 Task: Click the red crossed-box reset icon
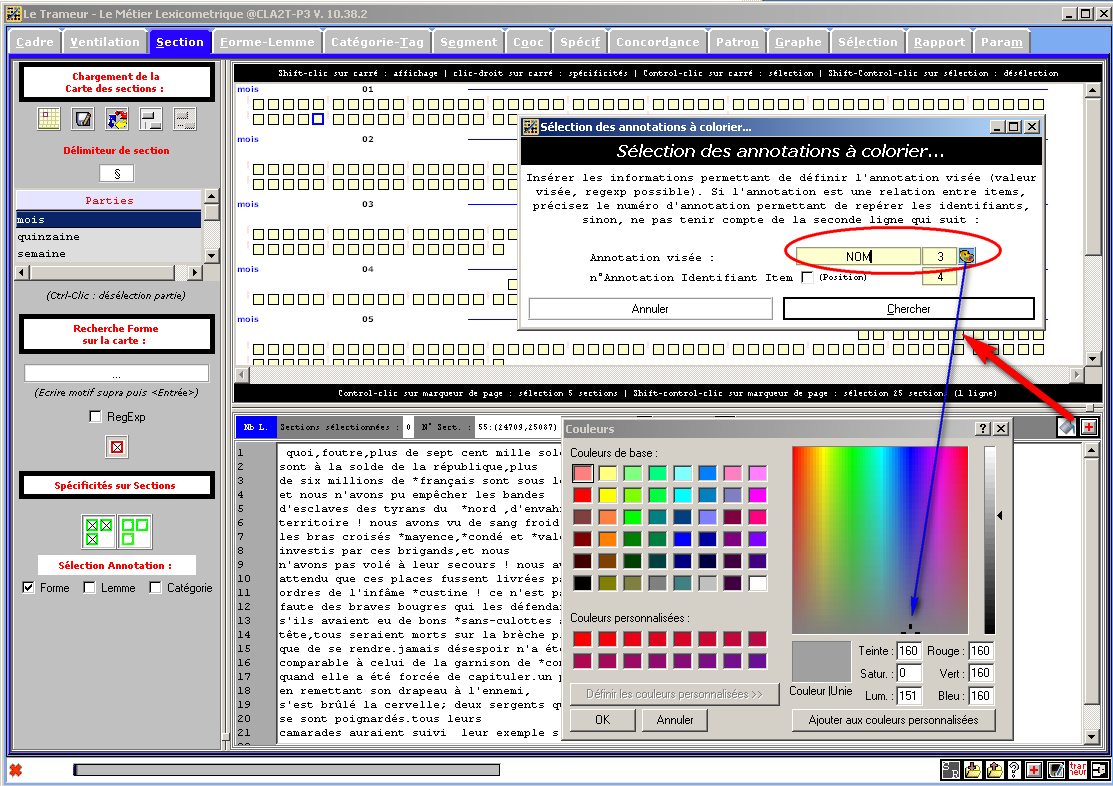click(x=117, y=447)
